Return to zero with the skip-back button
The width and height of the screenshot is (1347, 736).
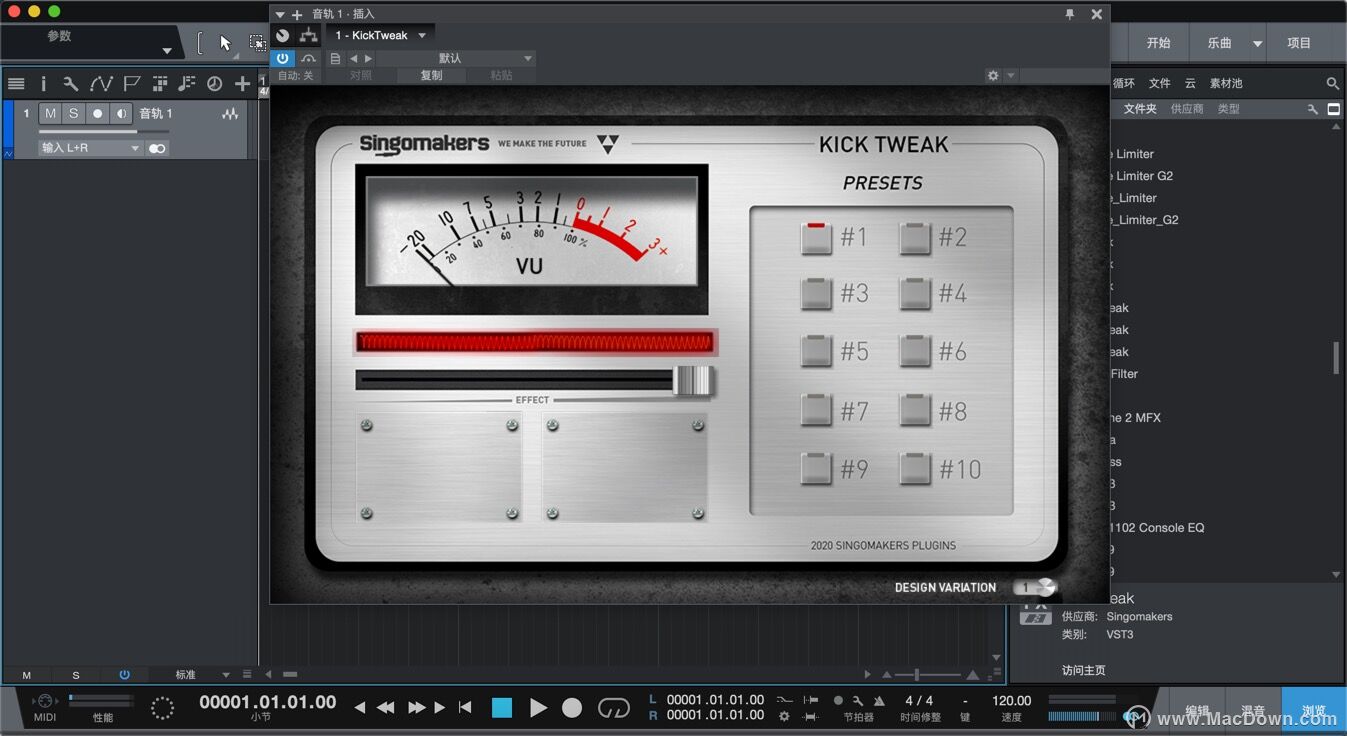coord(465,708)
